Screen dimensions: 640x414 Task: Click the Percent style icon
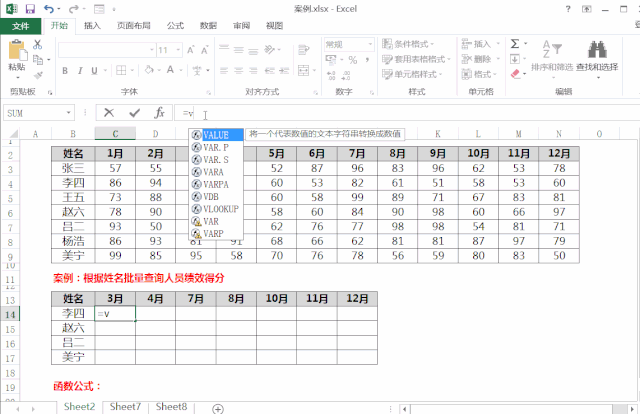[353, 60]
